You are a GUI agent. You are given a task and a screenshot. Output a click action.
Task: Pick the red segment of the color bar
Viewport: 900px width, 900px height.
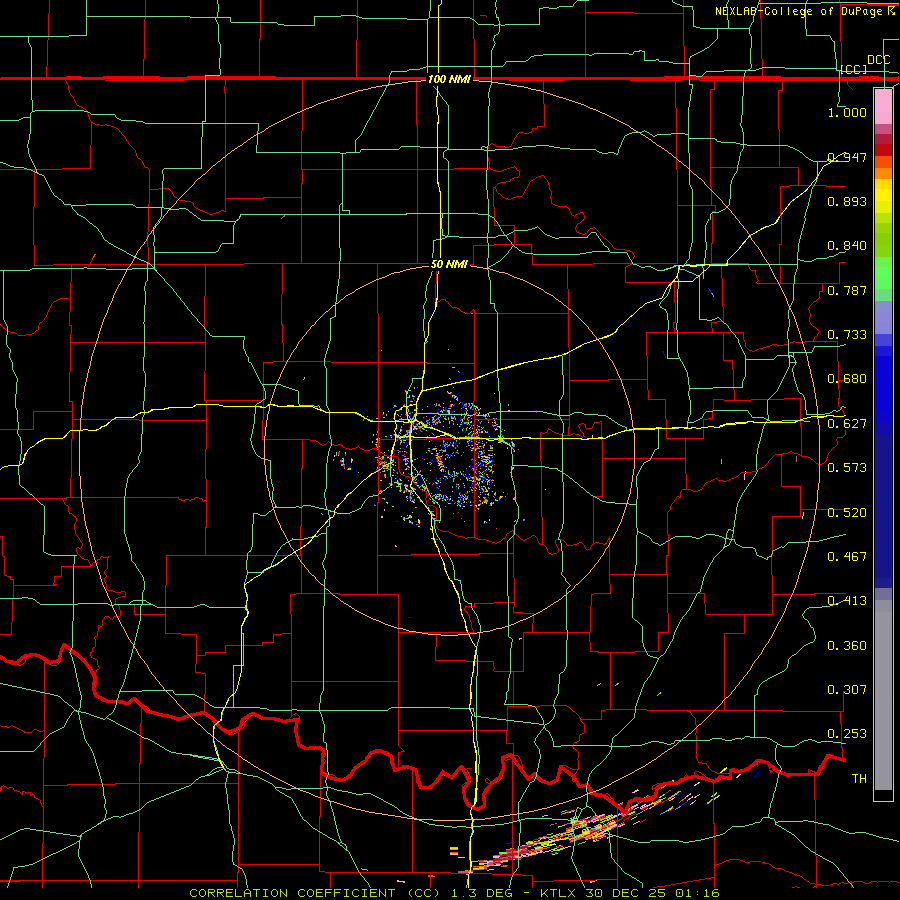point(883,149)
